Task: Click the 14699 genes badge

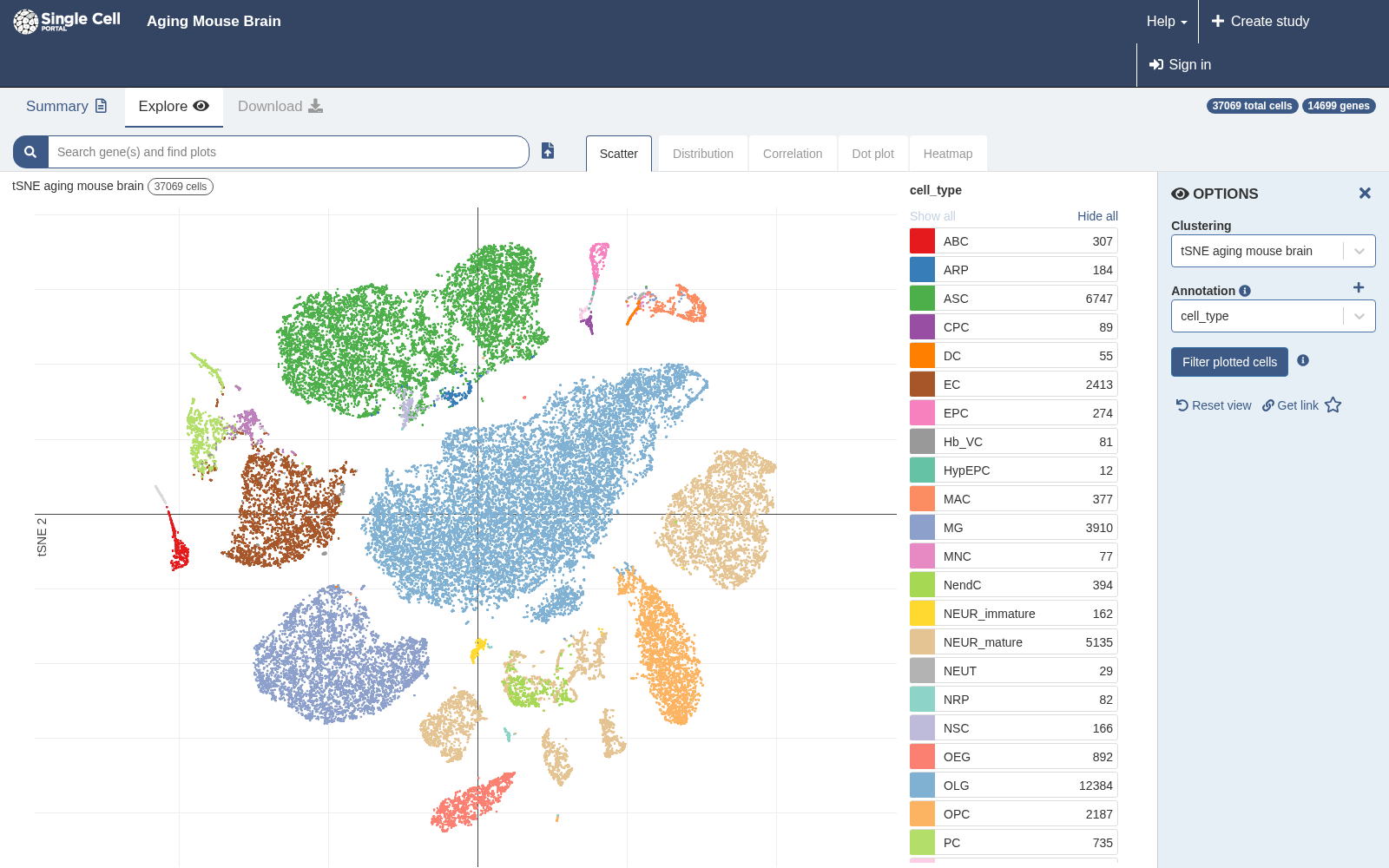Action: 1339,106
